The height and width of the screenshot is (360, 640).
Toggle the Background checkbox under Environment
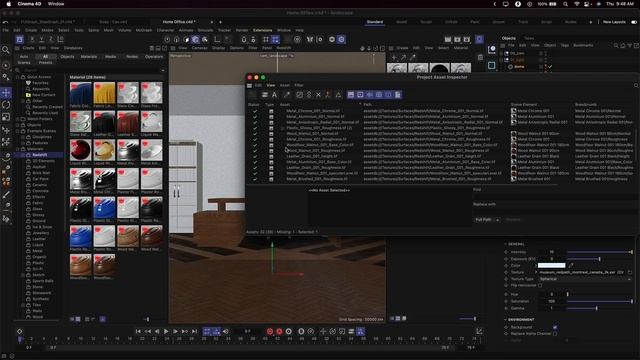click(555, 327)
